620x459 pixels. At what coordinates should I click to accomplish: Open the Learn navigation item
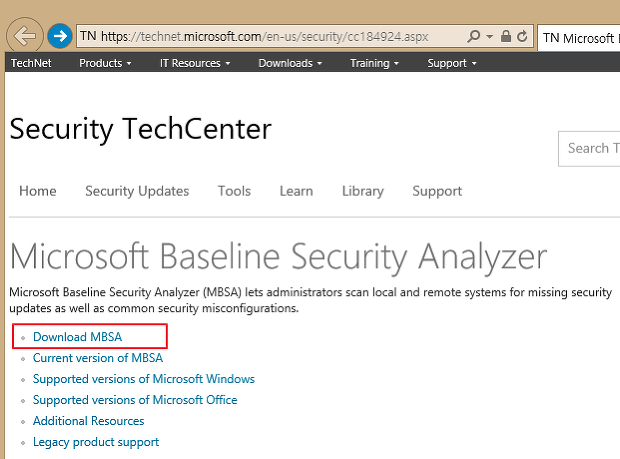pos(296,191)
